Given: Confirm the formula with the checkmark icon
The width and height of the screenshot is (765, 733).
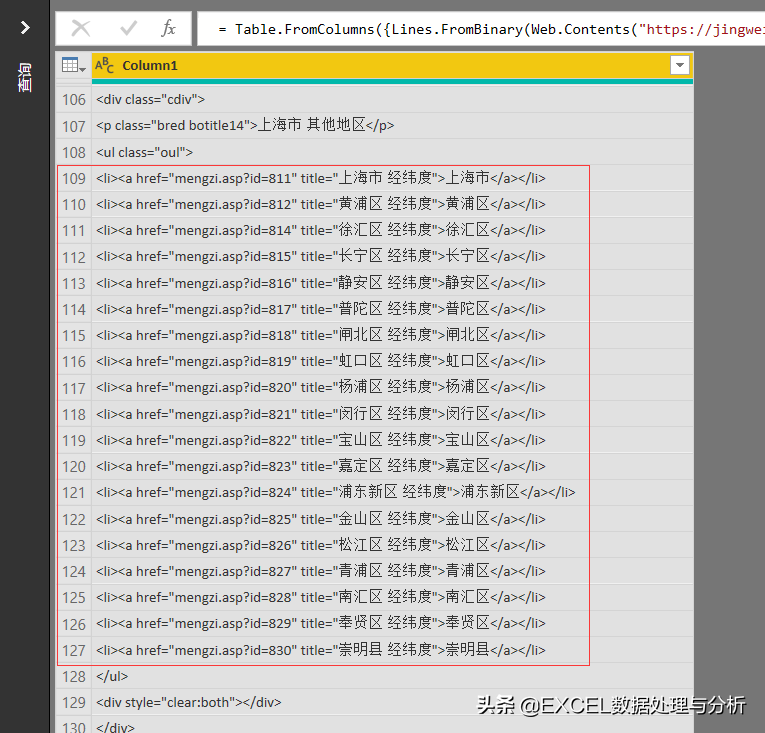Looking at the screenshot, I should click(128, 28).
